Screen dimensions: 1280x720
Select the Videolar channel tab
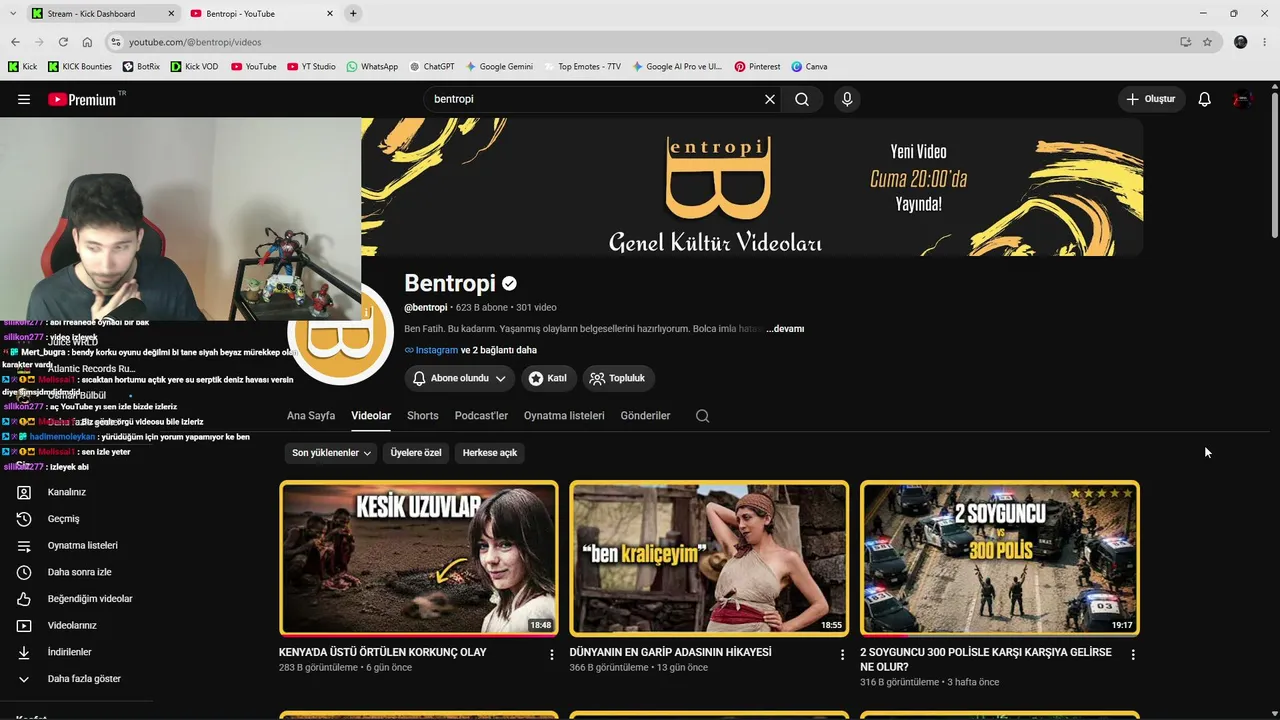click(x=371, y=416)
